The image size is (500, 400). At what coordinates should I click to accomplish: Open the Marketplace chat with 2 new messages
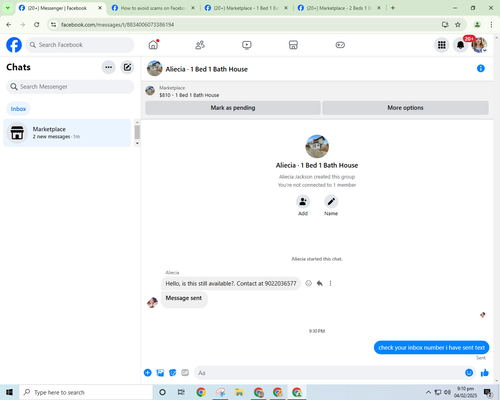tap(67, 133)
